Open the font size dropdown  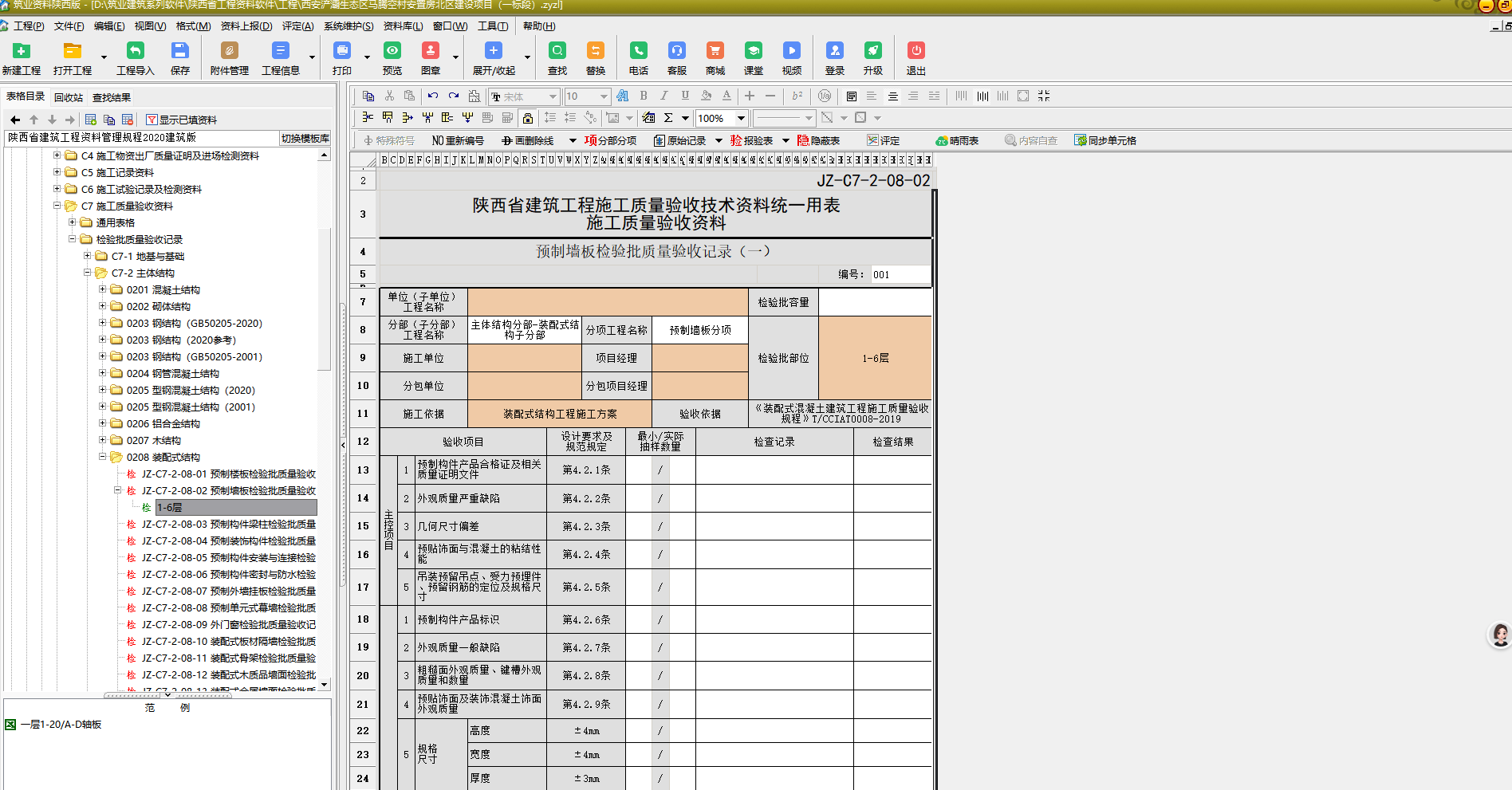tap(604, 96)
